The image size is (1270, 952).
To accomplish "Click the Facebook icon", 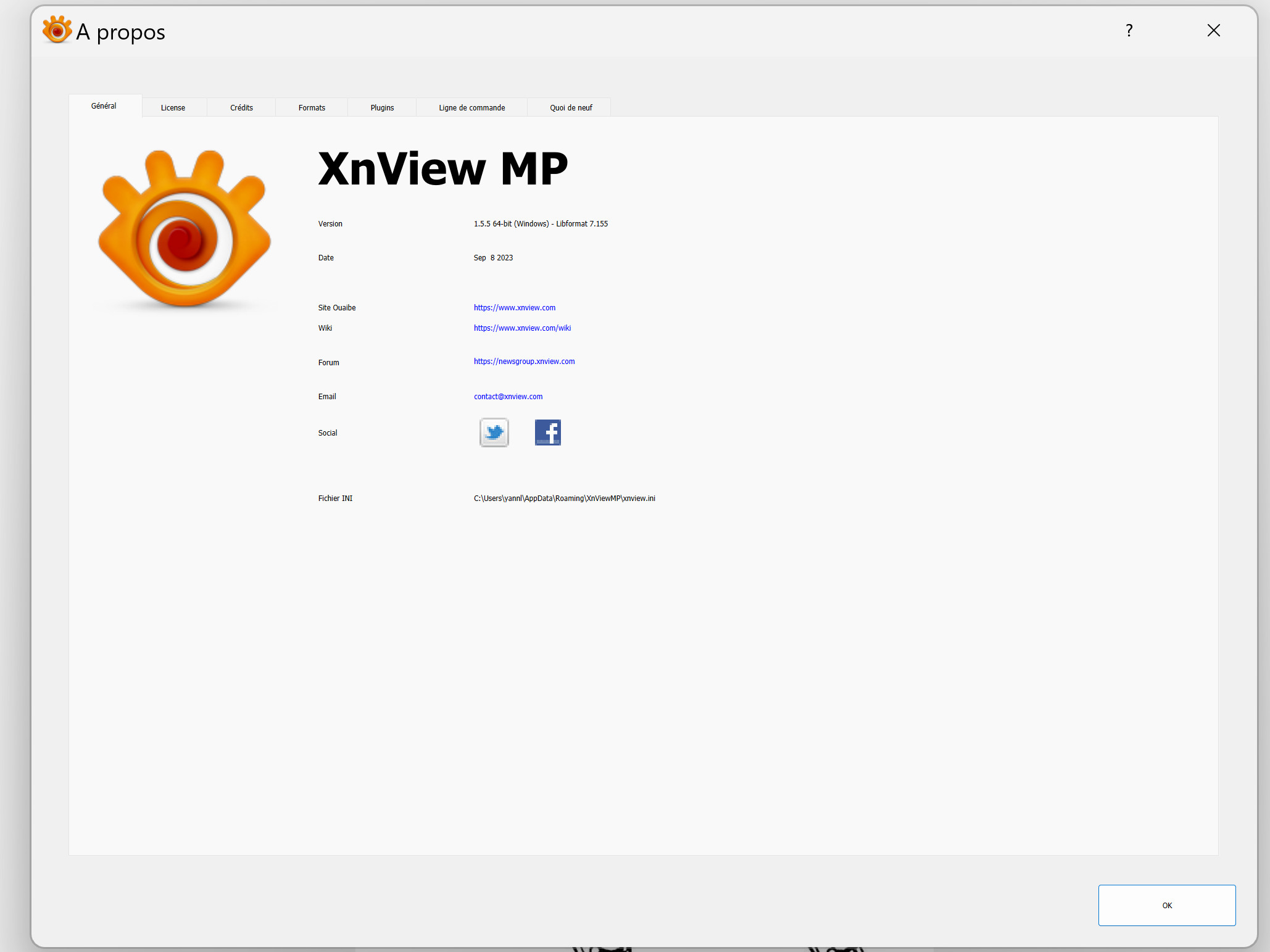I will click(547, 433).
